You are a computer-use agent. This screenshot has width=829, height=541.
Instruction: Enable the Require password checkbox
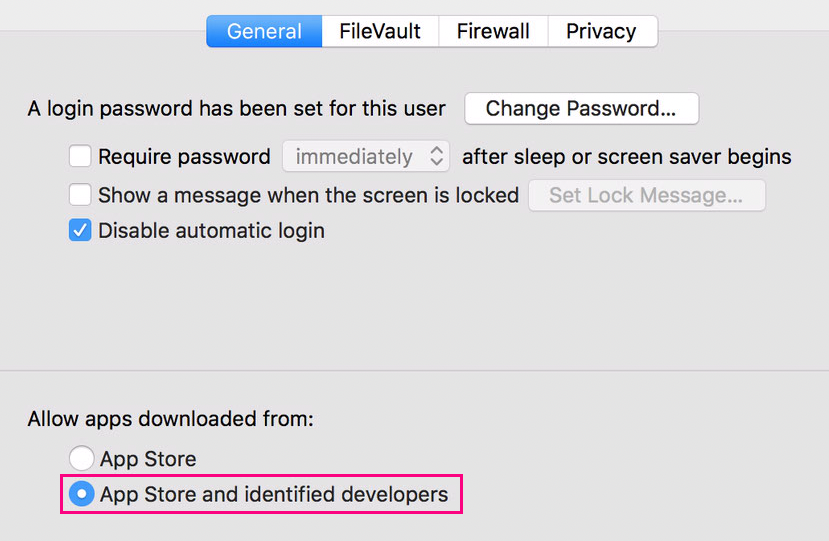pos(80,157)
